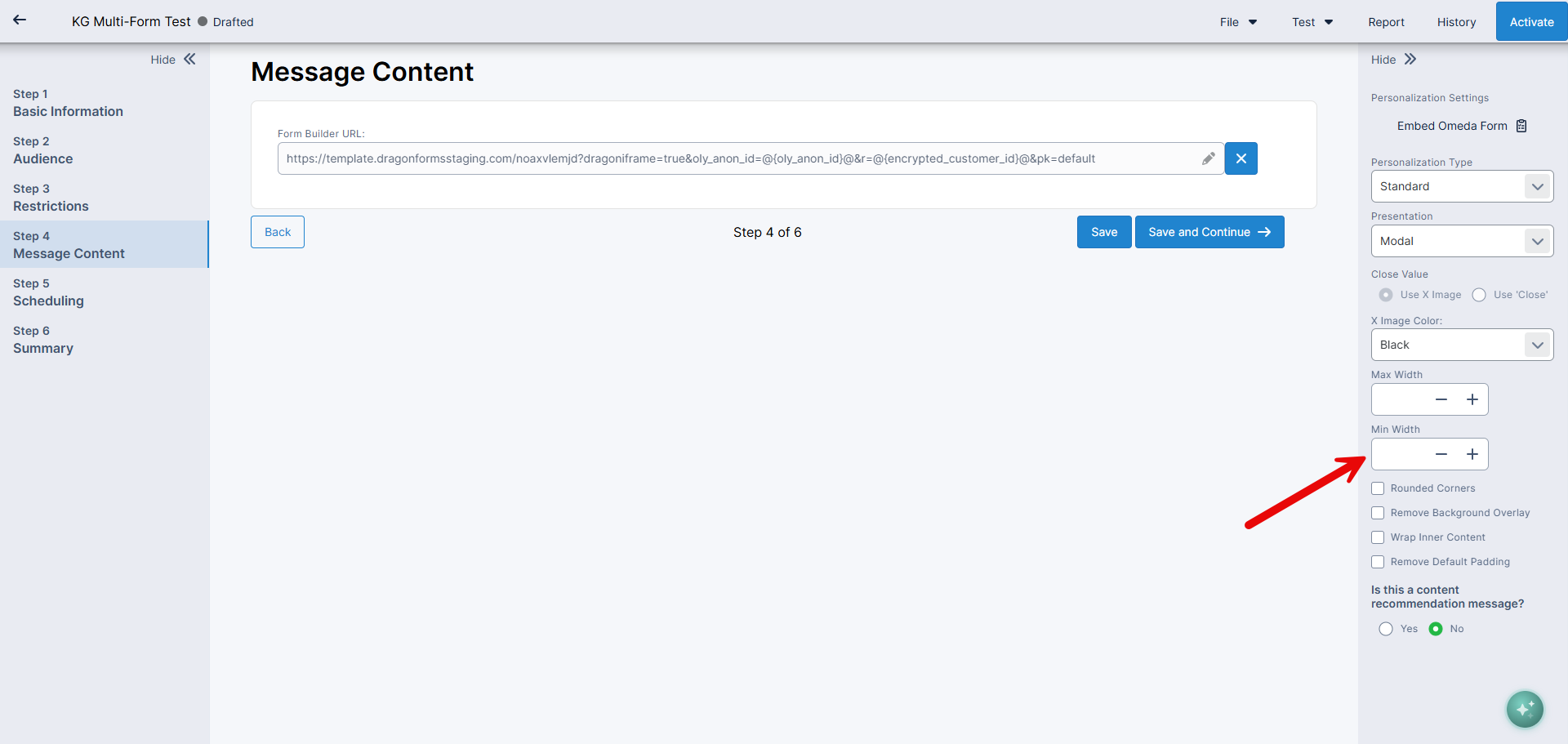Go to Step 5 Scheduling
Image resolution: width=1568 pixels, height=744 pixels.
tap(105, 292)
